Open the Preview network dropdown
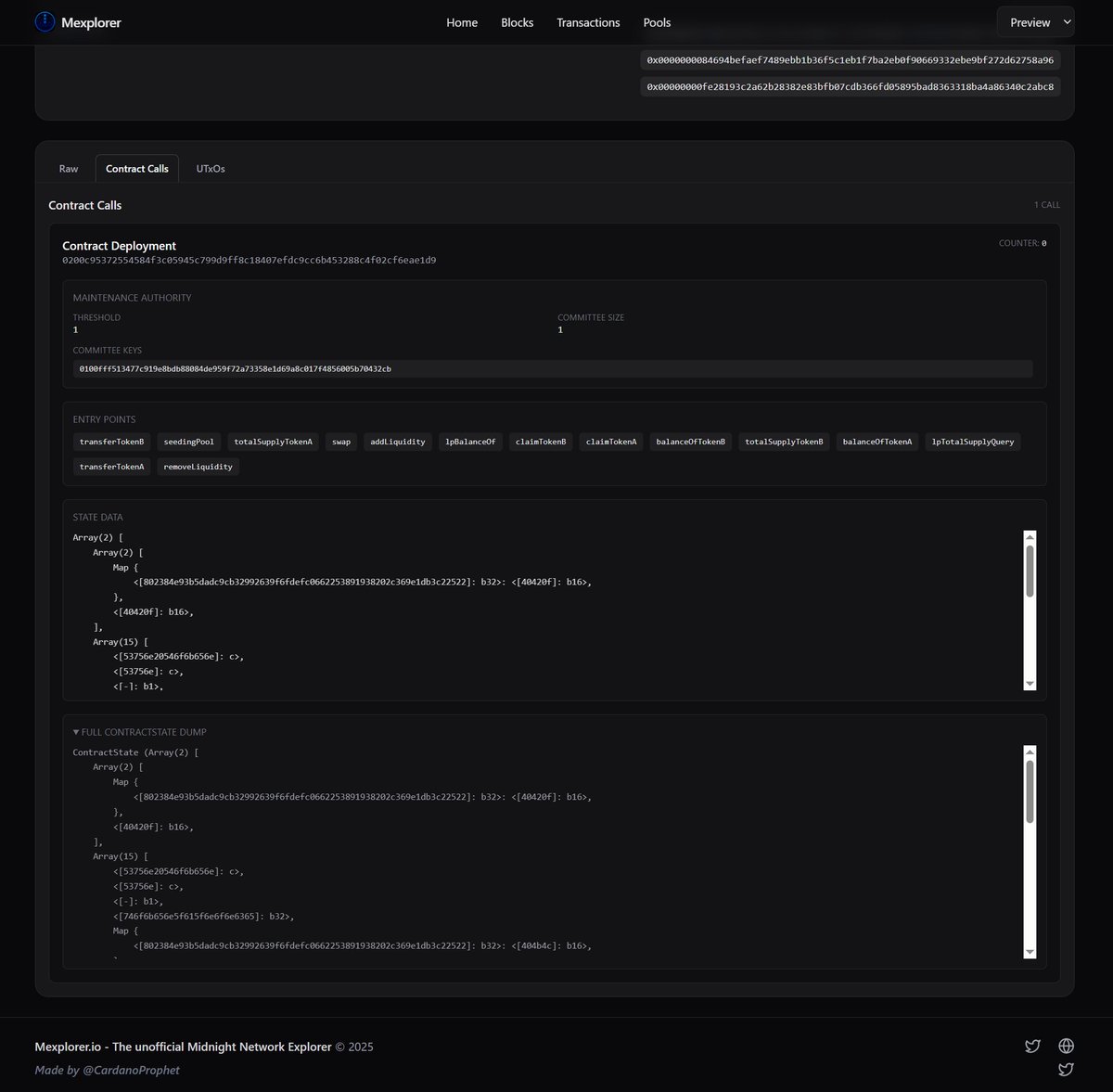This screenshot has height=1092, width=1113. point(1035,22)
